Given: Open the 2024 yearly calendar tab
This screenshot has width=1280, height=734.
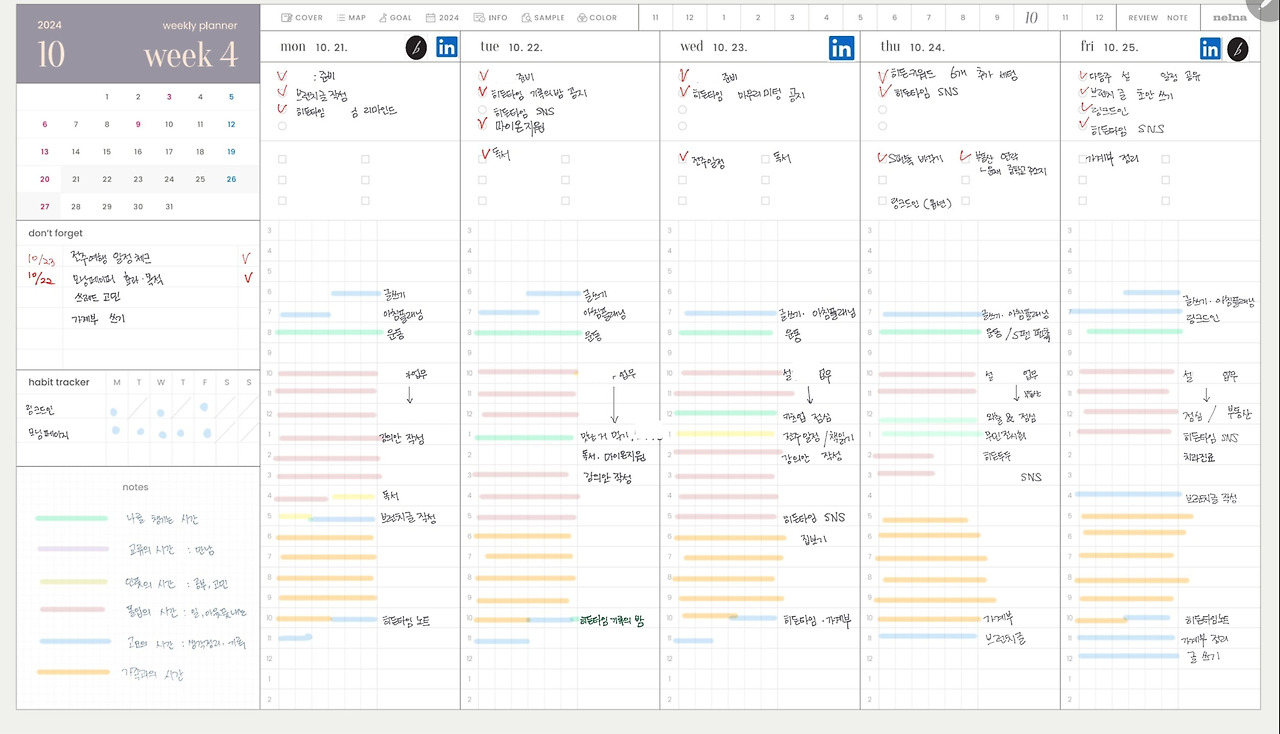Looking at the screenshot, I should 442,18.
